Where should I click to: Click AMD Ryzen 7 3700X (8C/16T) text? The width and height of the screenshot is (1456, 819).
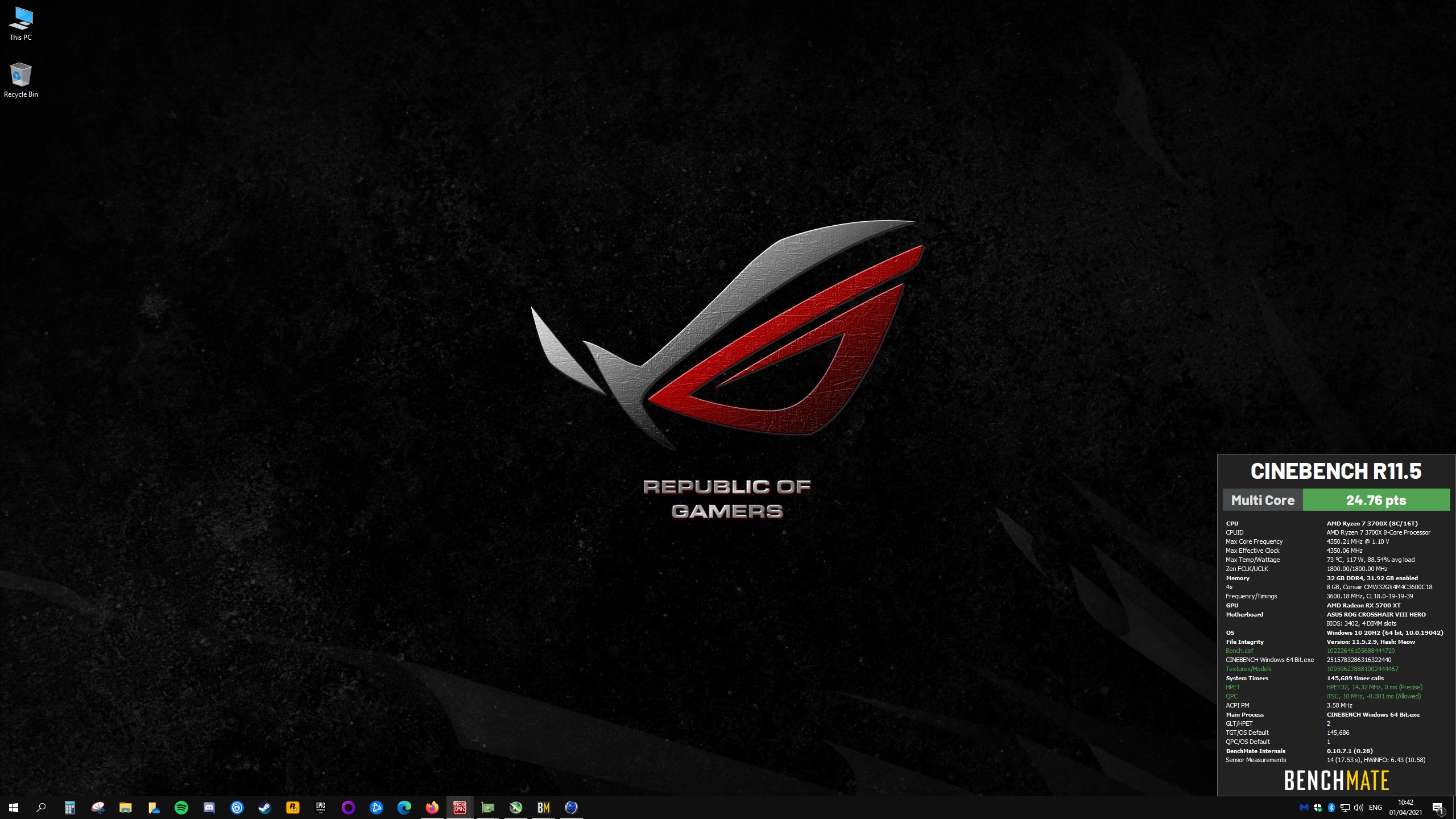[x=1372, y=523]
